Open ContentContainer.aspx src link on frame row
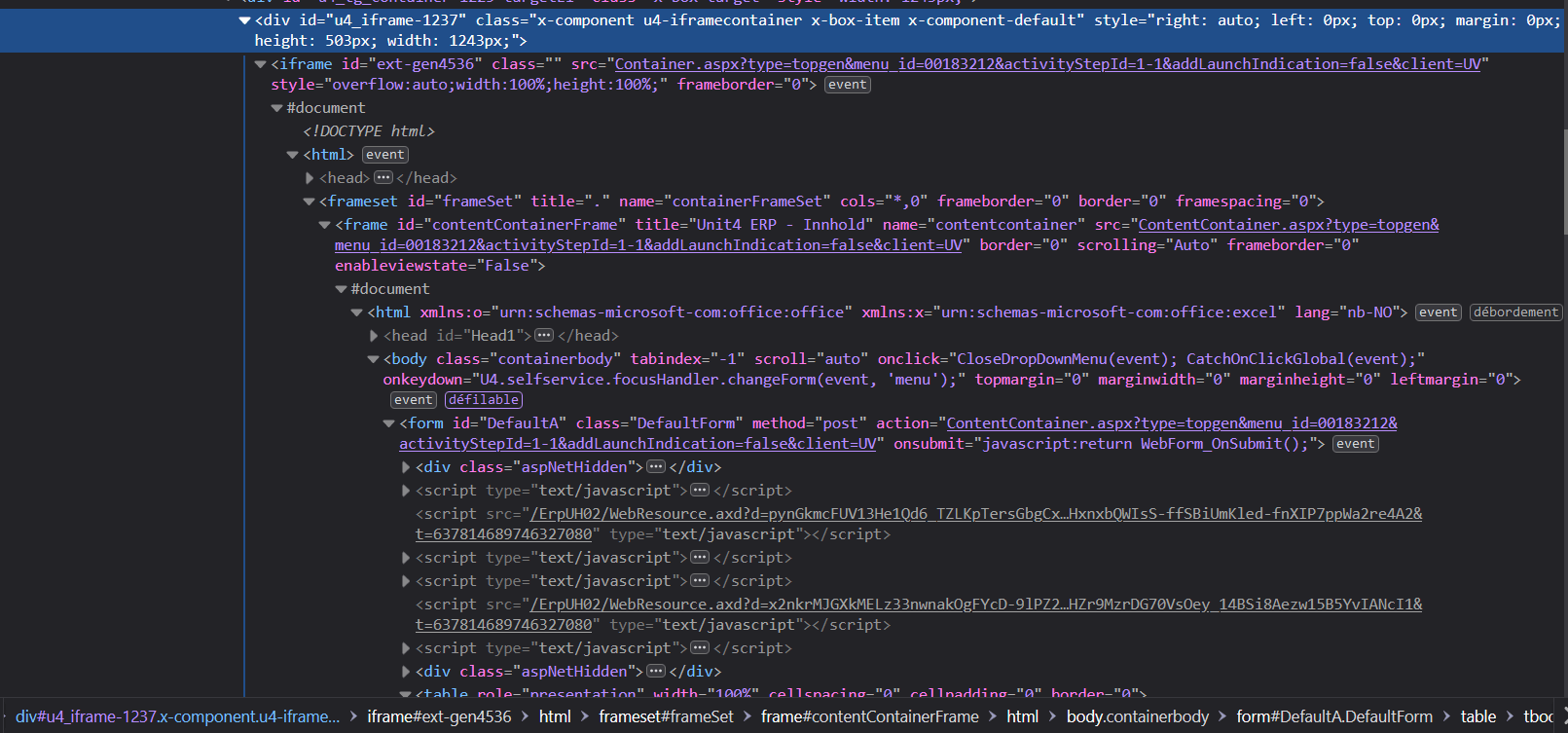The width and height of the screenshot is (1568, 733). (x=887, y=235)
